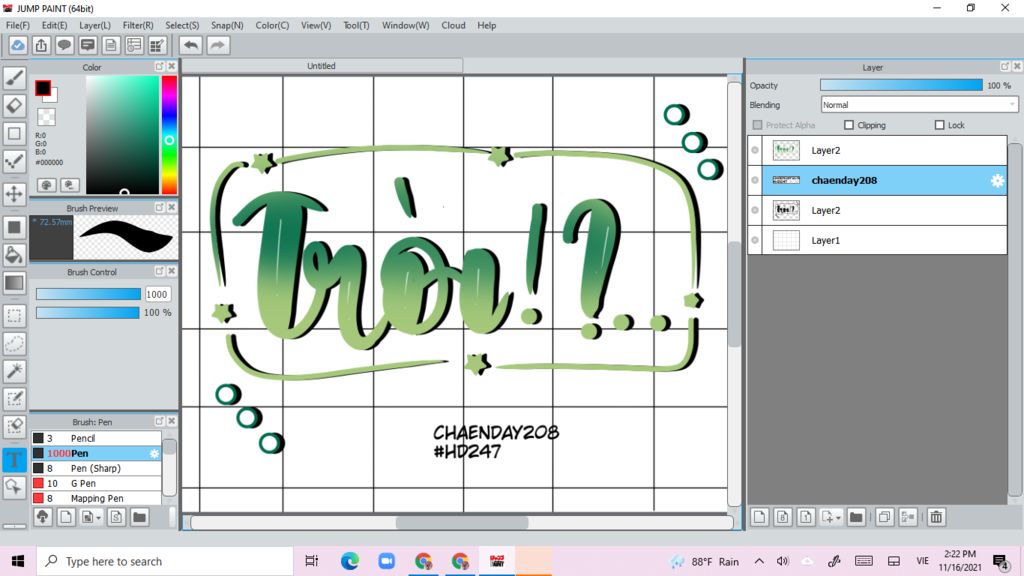
Task: Open brush folder icon in Brush panel
Action: [139, 517]
